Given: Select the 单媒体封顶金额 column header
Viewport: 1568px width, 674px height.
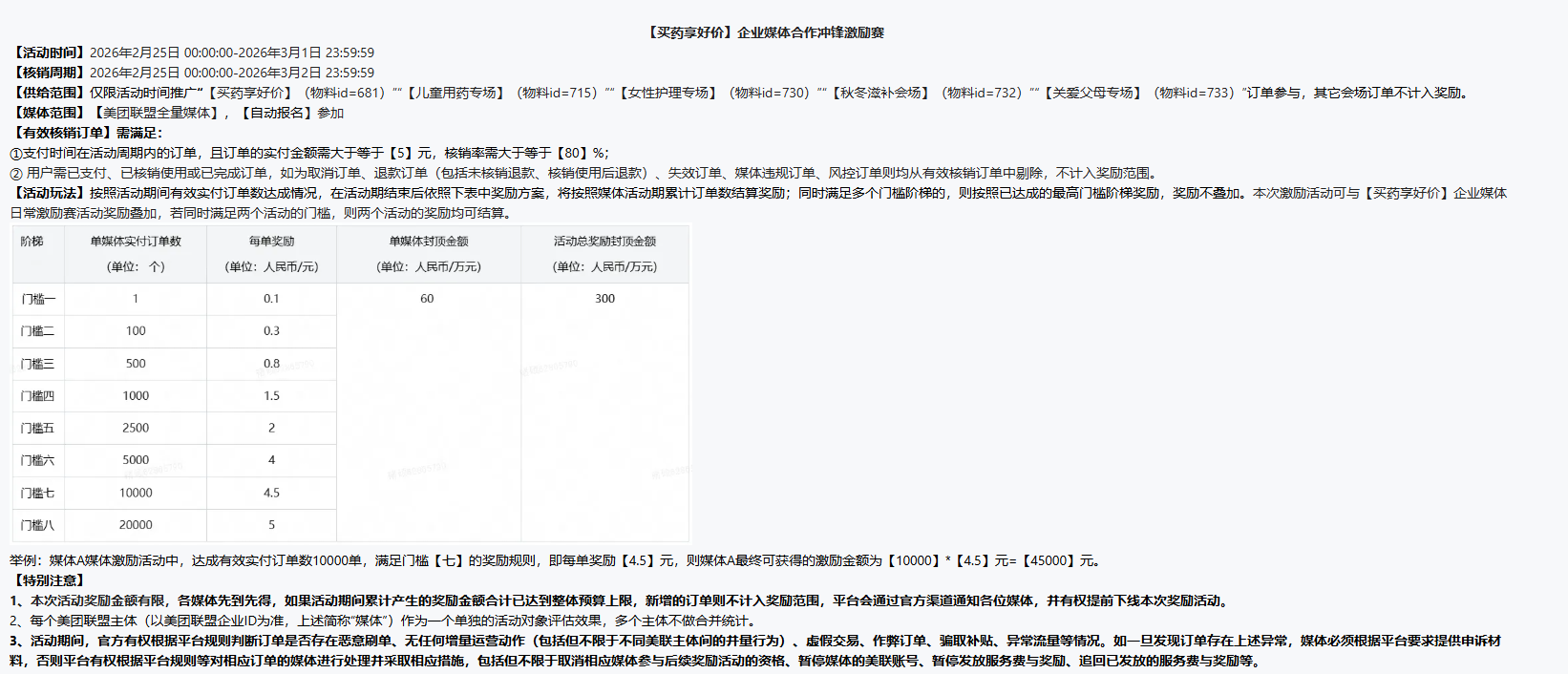Looking at the screenshot, I should tap(429, 242).
